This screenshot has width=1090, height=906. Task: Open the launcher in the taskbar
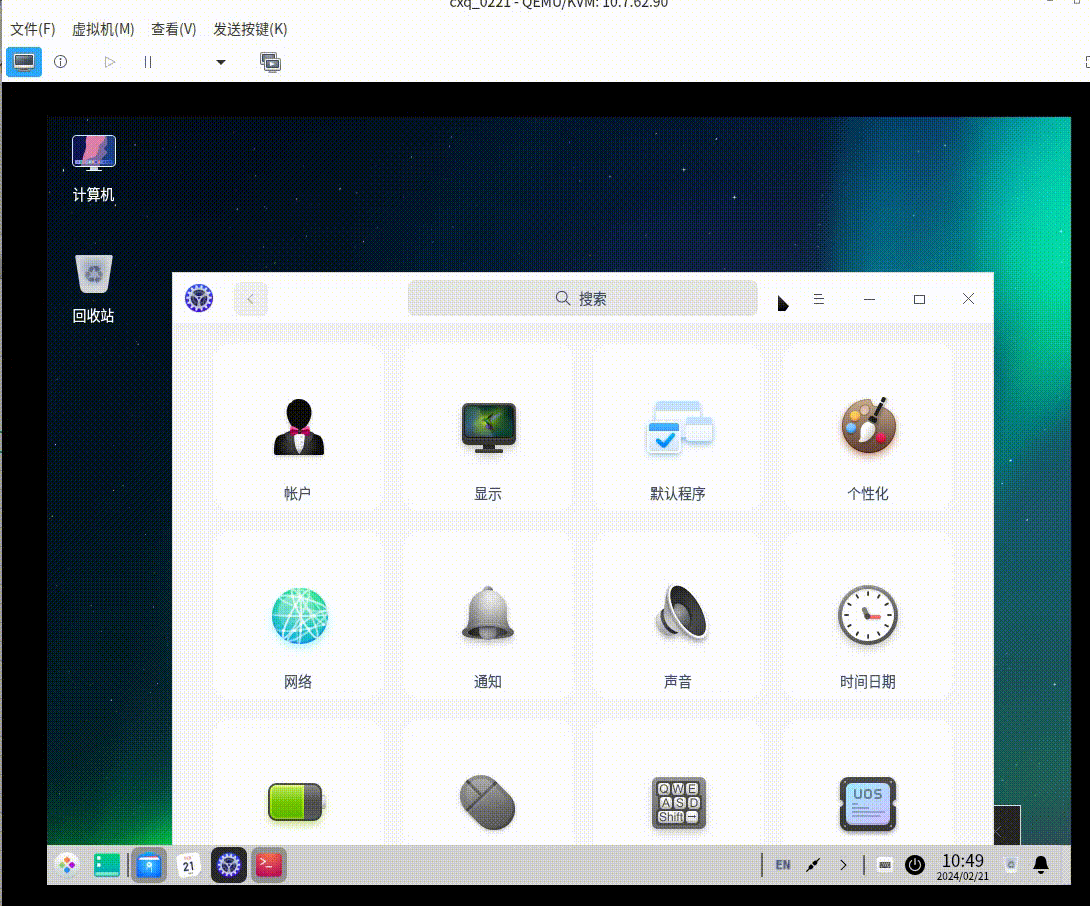click(x=66, y=865)
